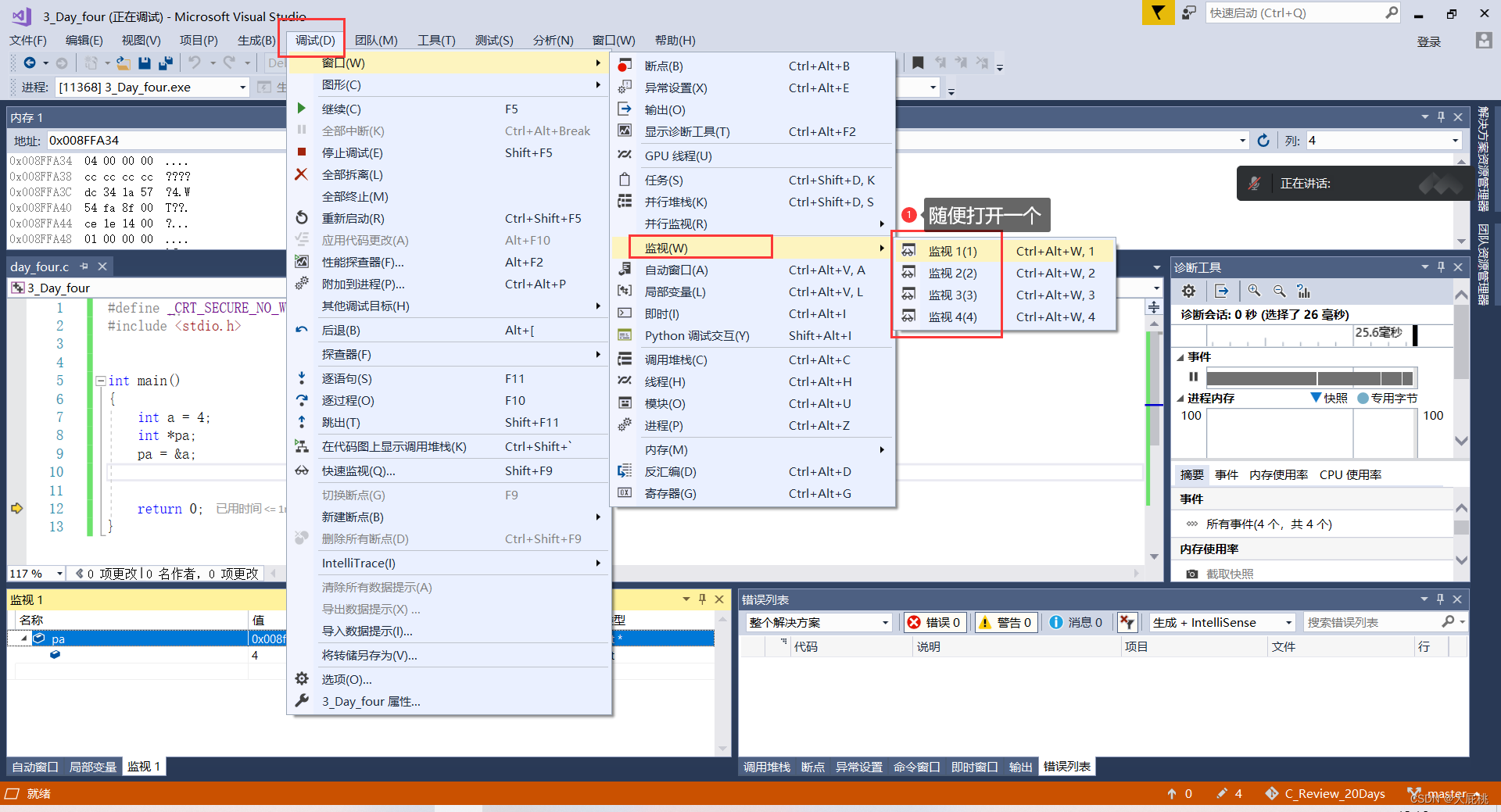This screenshot has height=812, width=1501.
Task: Switch to 调用堆栈 tab
Action: (x=766, y=767)
